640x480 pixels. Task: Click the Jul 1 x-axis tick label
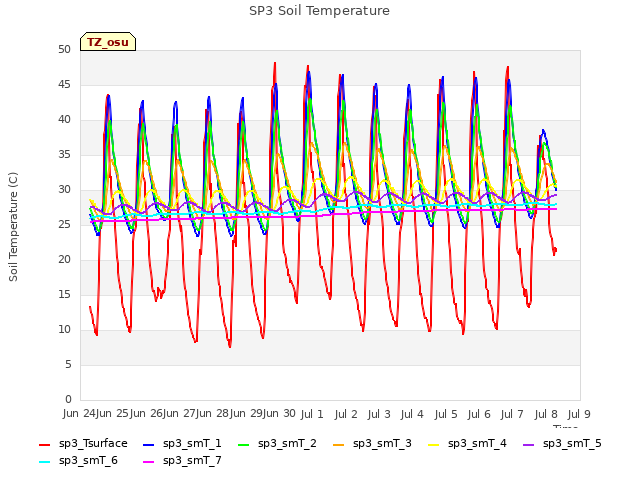pyautogui.click(x=312, y=414)
